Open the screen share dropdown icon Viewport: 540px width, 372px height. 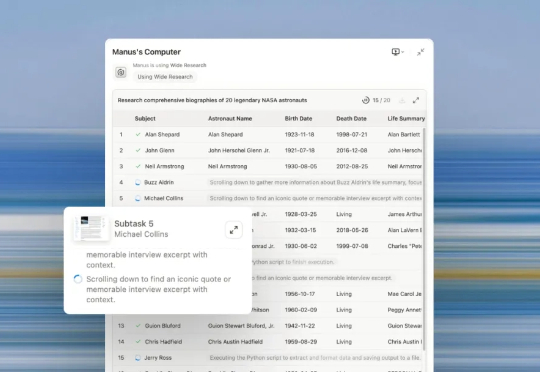click(397, 52)
